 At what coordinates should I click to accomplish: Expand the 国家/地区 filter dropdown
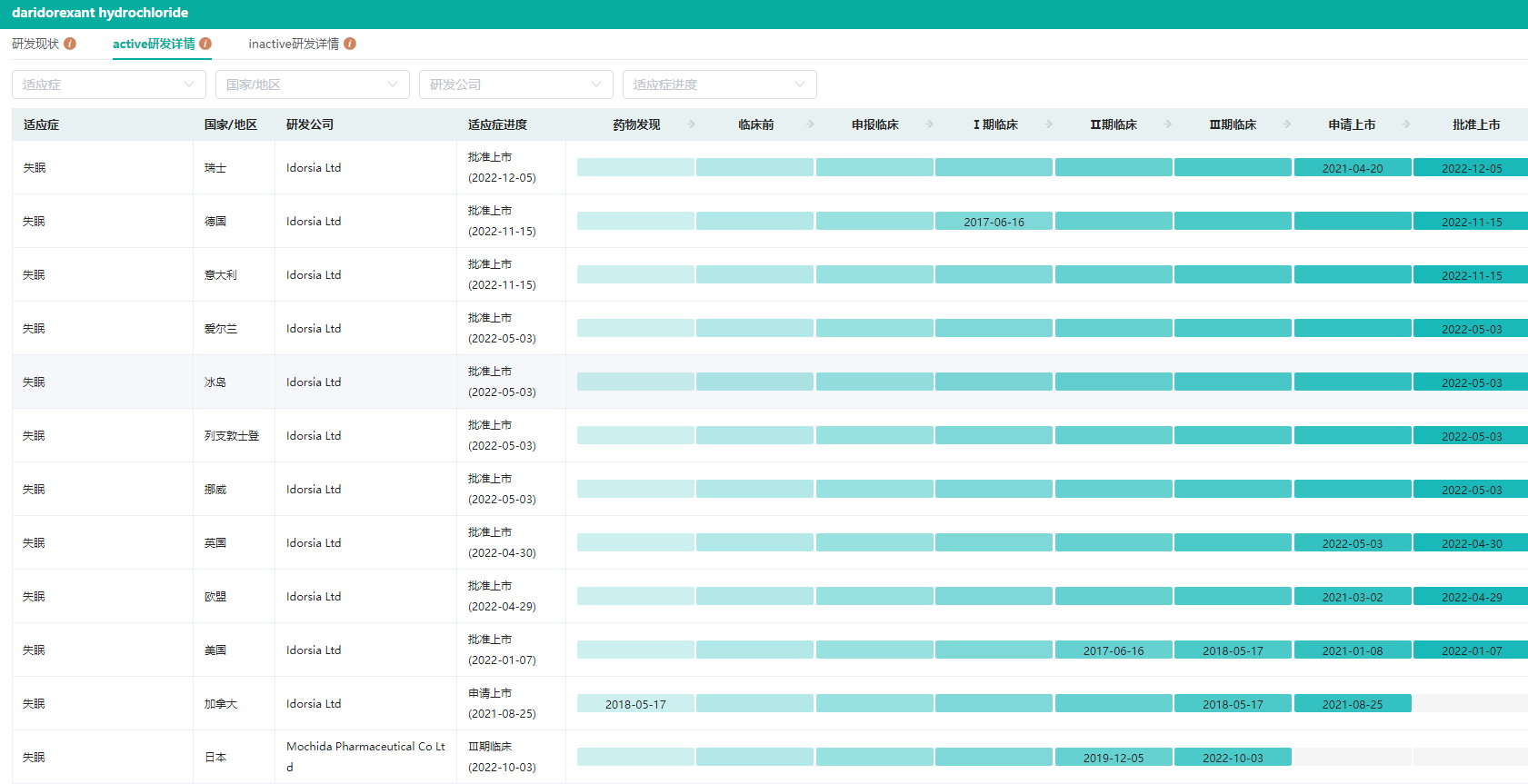click(x=312, y=84)
